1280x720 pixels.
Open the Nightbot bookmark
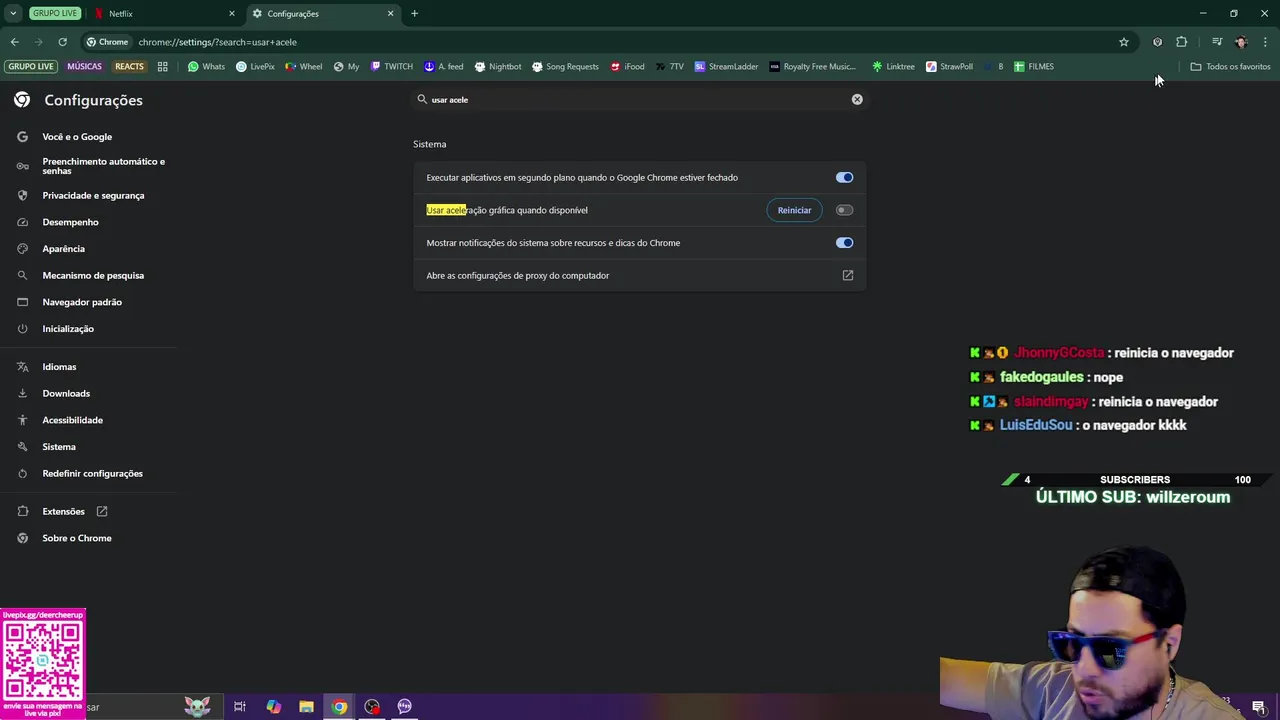497,67
